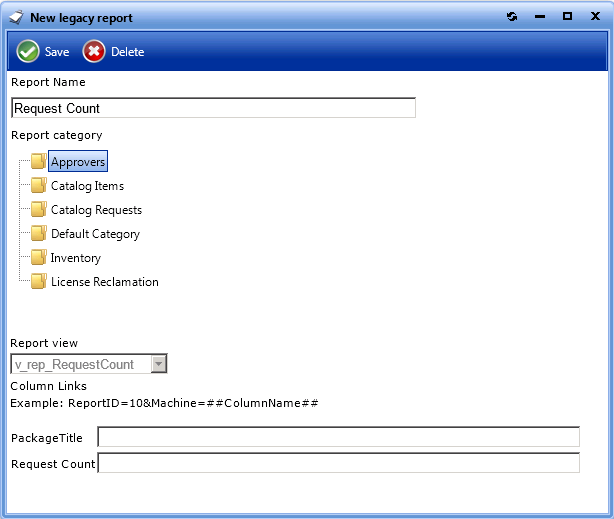Screen dimensions: 614x519
Task: Click the refresh icon in title bar
Action: tap(512, 16)
